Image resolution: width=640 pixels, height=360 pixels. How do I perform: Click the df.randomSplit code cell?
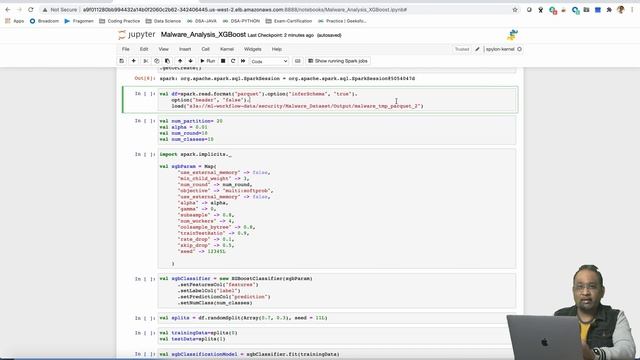point(337,318)
